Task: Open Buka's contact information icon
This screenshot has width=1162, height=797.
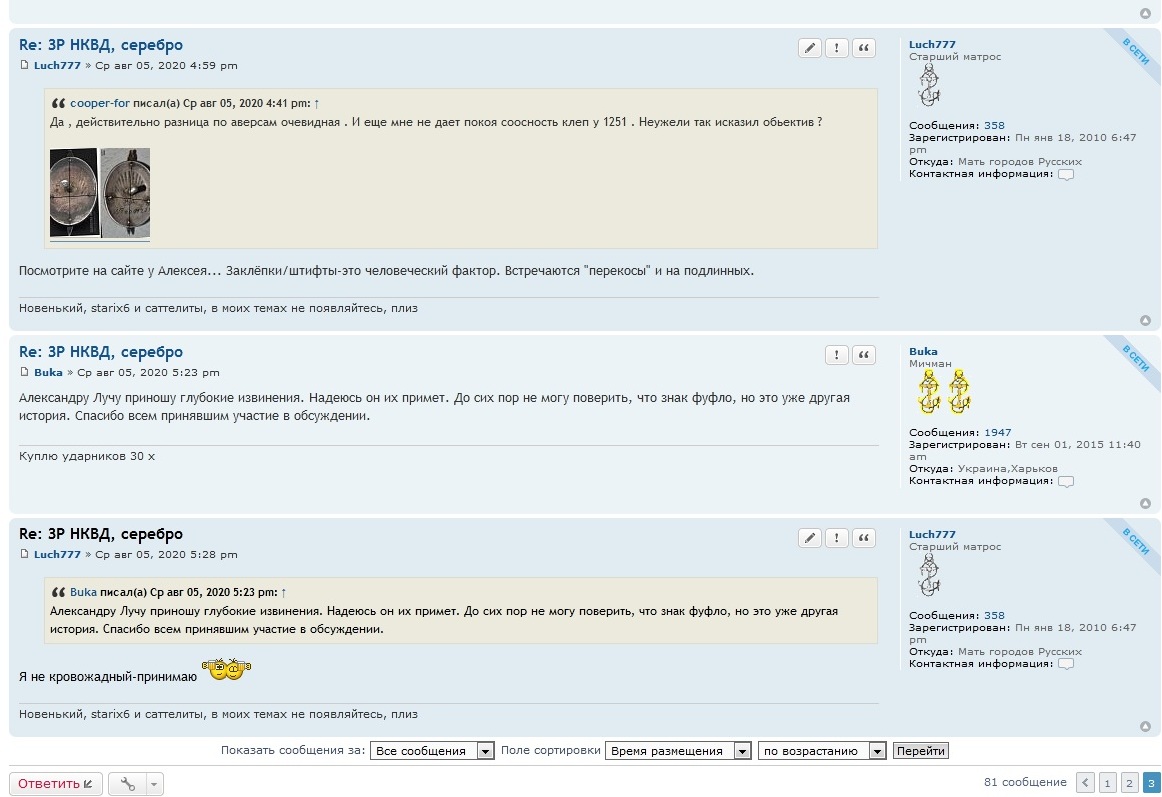Action: (1066, 481)
